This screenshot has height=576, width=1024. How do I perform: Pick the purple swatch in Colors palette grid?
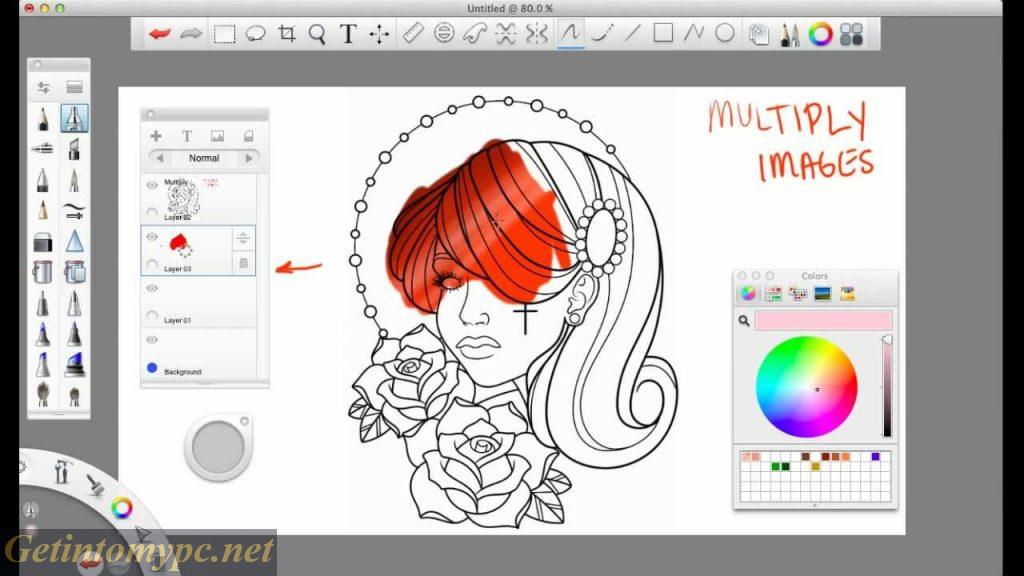(x=876, y=456)
